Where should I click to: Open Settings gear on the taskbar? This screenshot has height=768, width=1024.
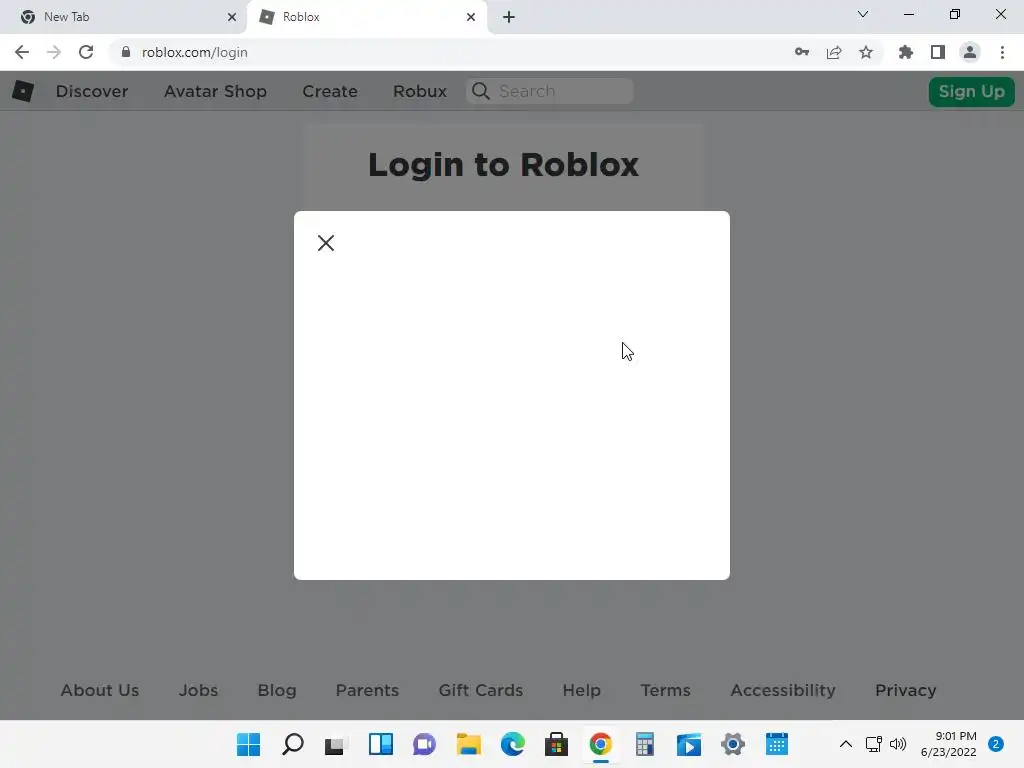pos(733,744)
